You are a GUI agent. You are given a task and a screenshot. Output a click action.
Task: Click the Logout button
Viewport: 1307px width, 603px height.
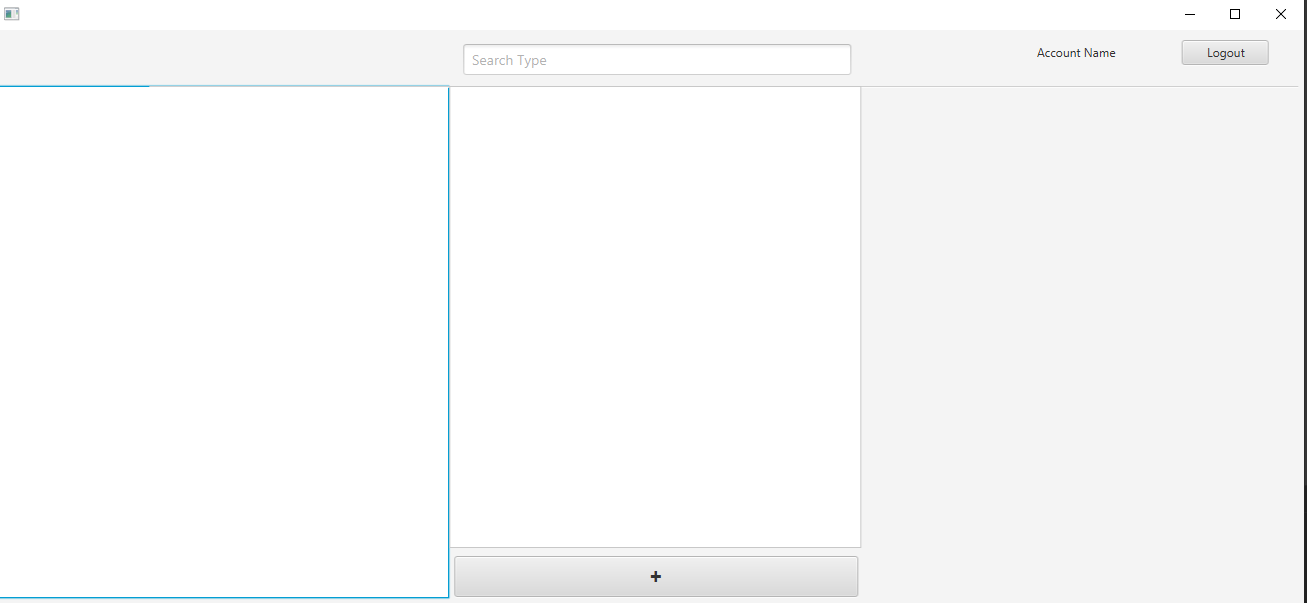(1224, 52)
